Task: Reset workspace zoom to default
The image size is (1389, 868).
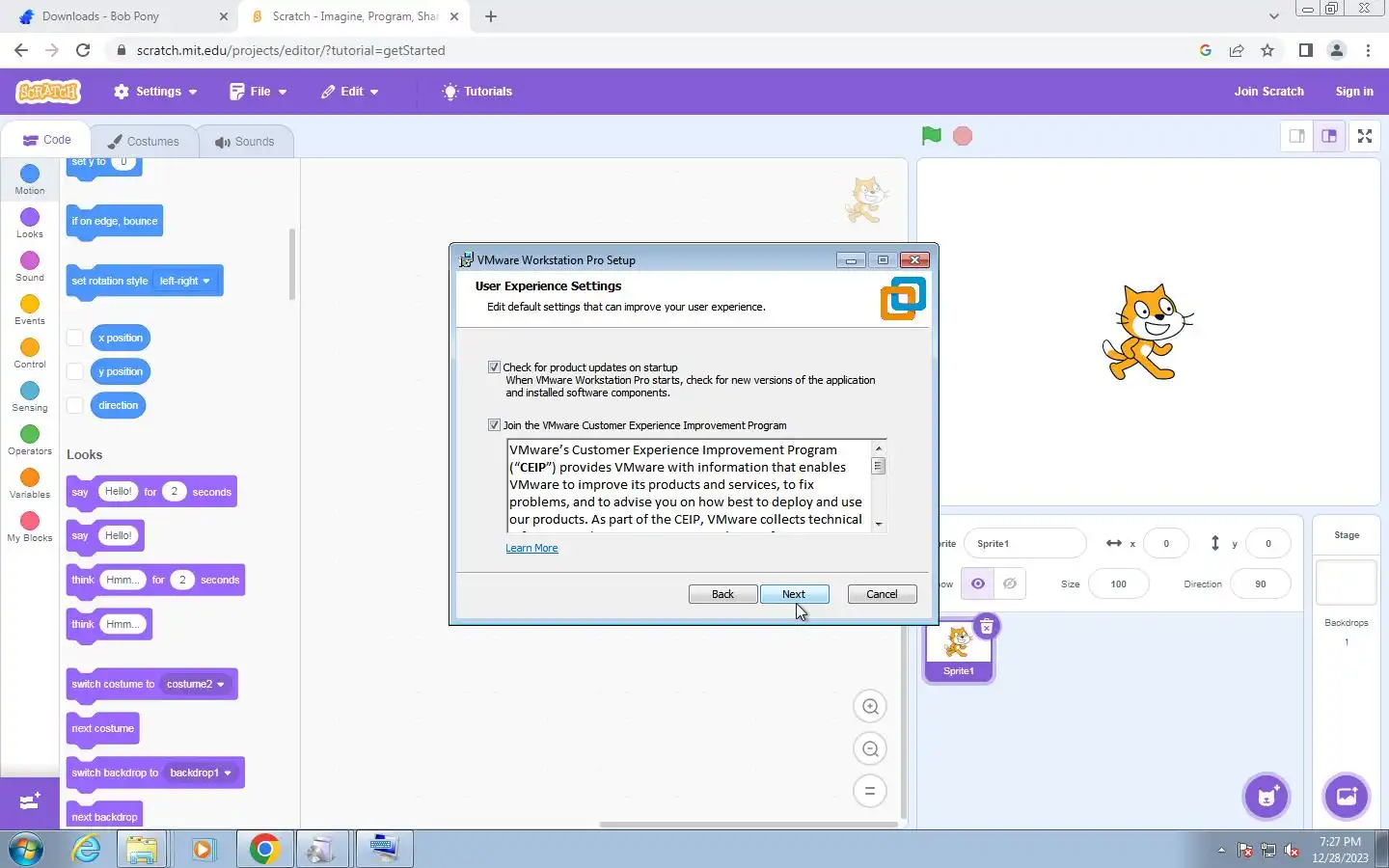Action: point(870,792)
